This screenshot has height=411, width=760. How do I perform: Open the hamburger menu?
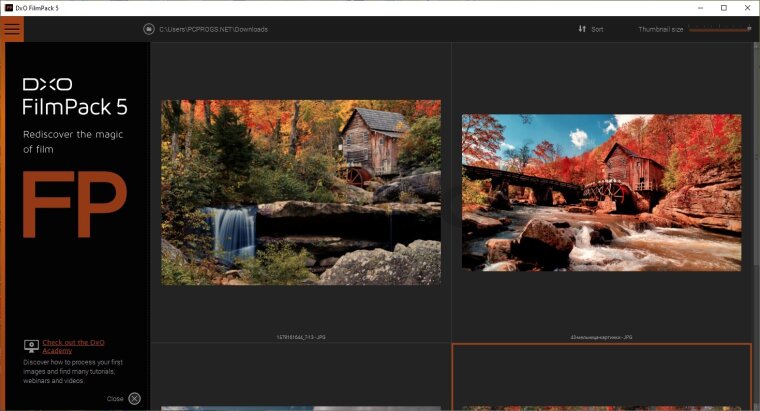[x=12, y=29]
